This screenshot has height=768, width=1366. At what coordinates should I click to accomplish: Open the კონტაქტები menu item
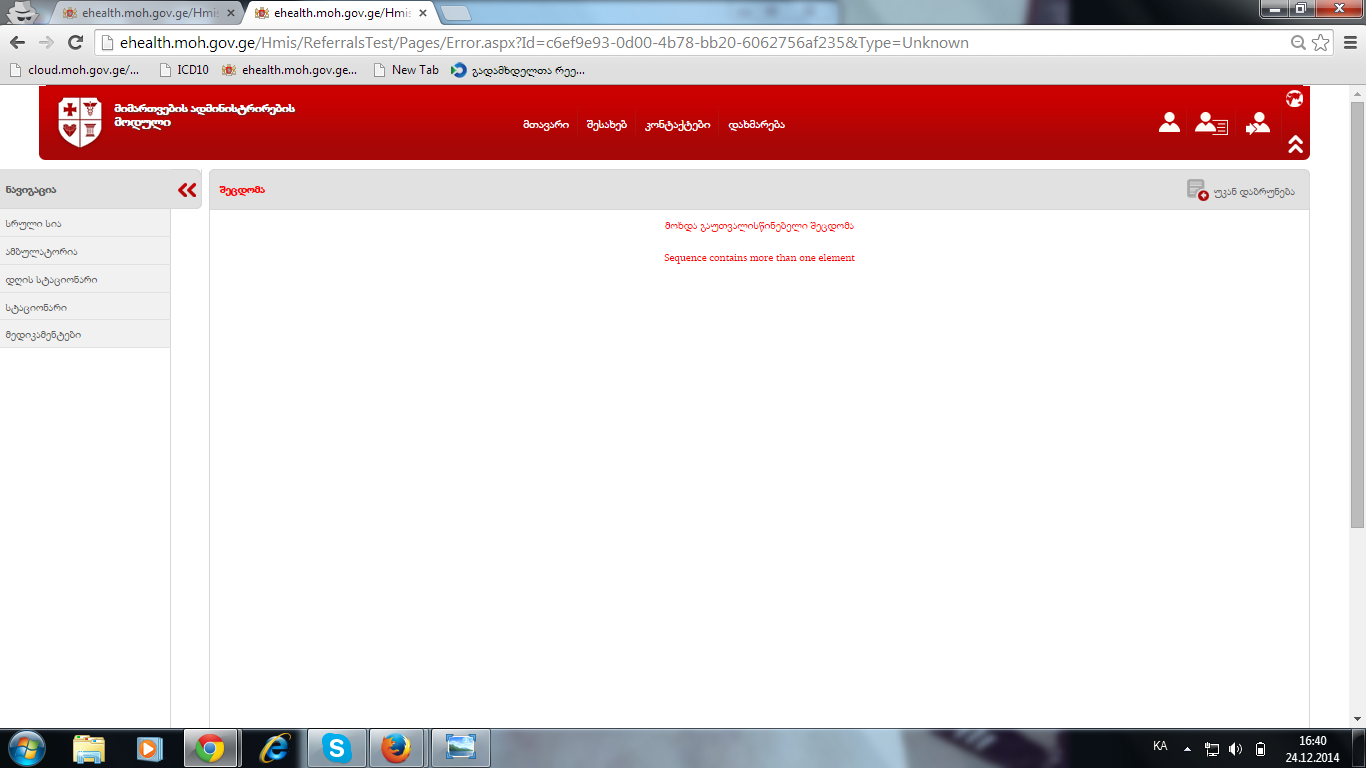tap(677, 125)
